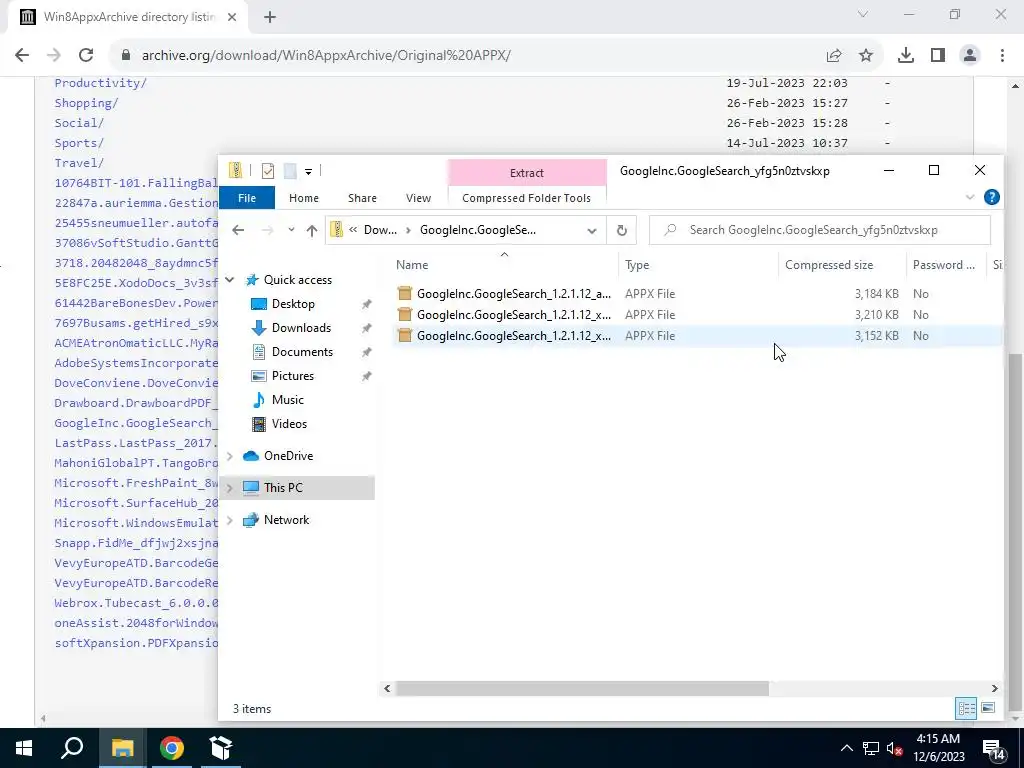Share this page from Chrome toolbar
1024x768 pixels.
point(834,56)
